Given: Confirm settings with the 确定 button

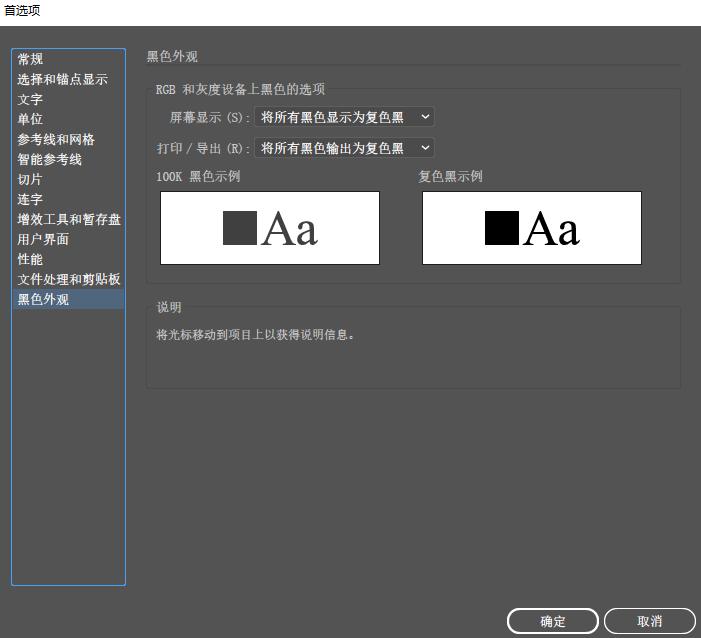Looking at the screenshot, I should point(552,621).
